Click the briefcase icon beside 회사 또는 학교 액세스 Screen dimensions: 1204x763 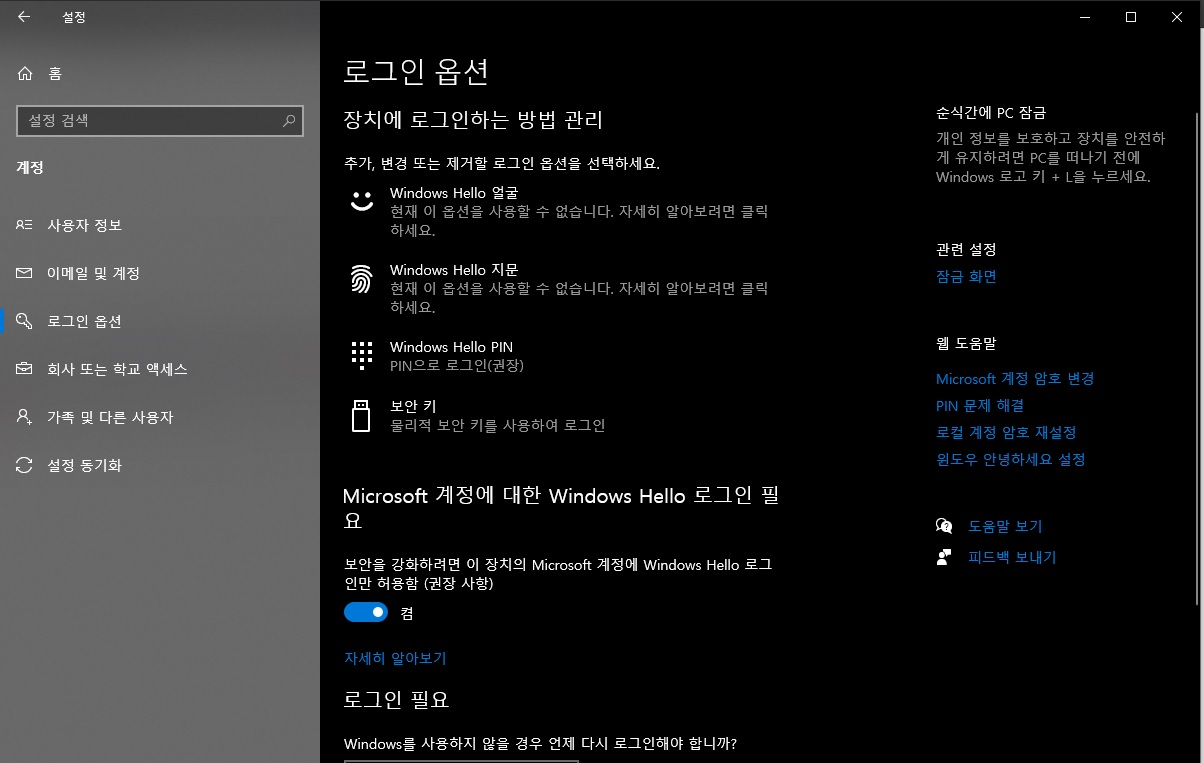25,369
